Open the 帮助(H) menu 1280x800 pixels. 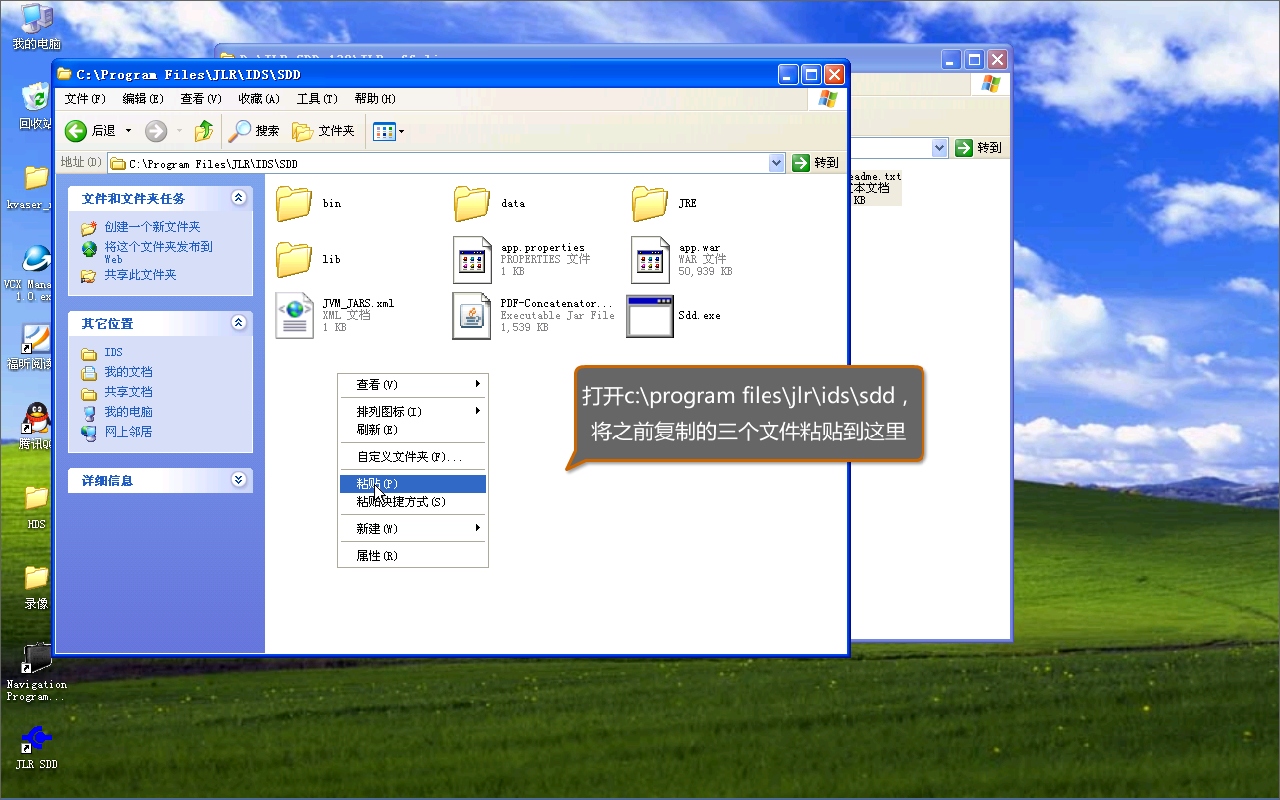tap(375, 99)
